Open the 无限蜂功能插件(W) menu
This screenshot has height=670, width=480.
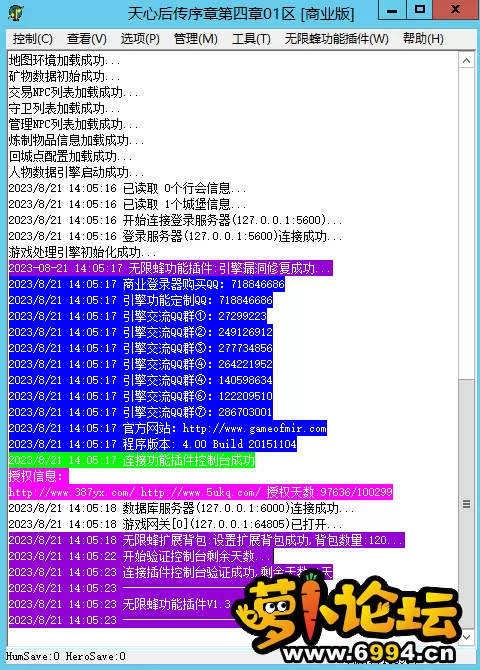pyautogui.click(x=336, y=39)
